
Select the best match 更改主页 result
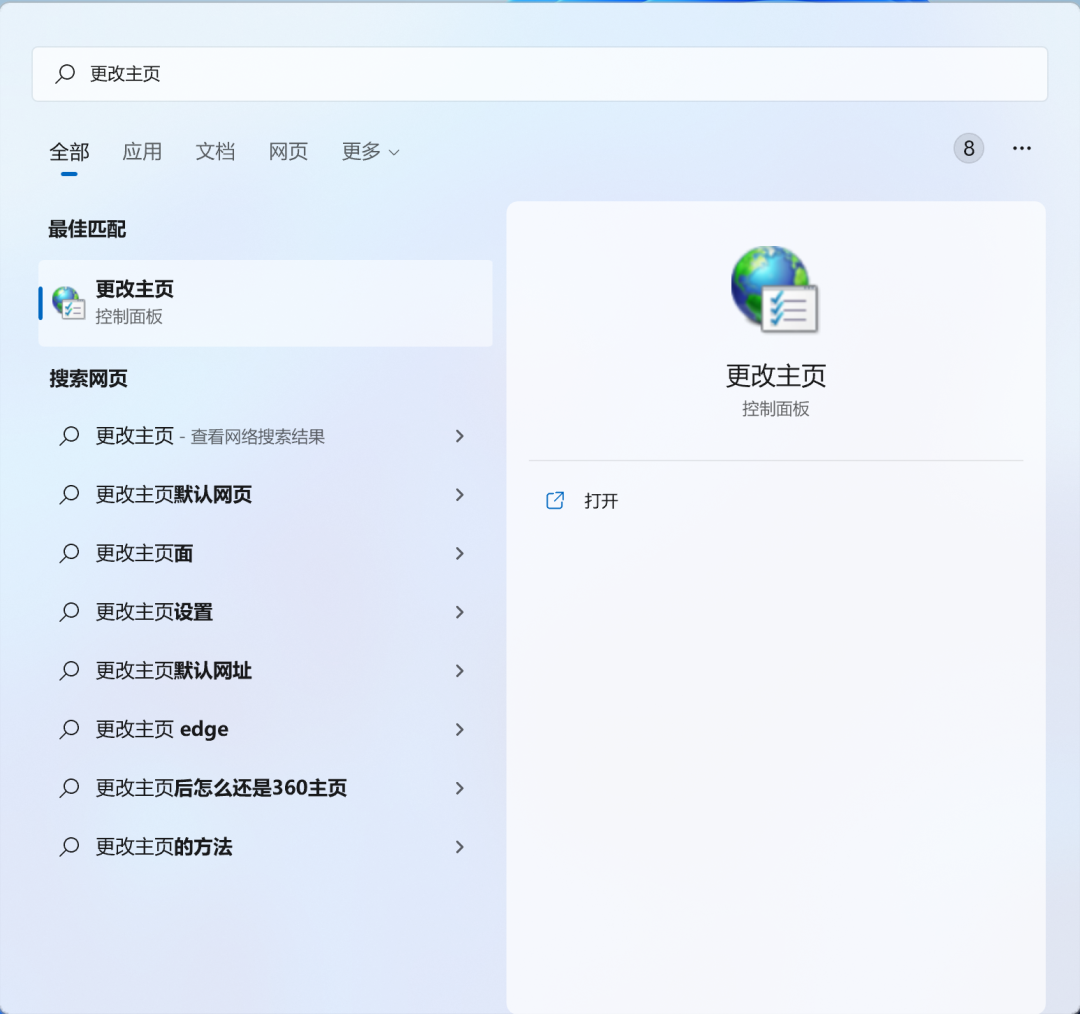[265, 302]
